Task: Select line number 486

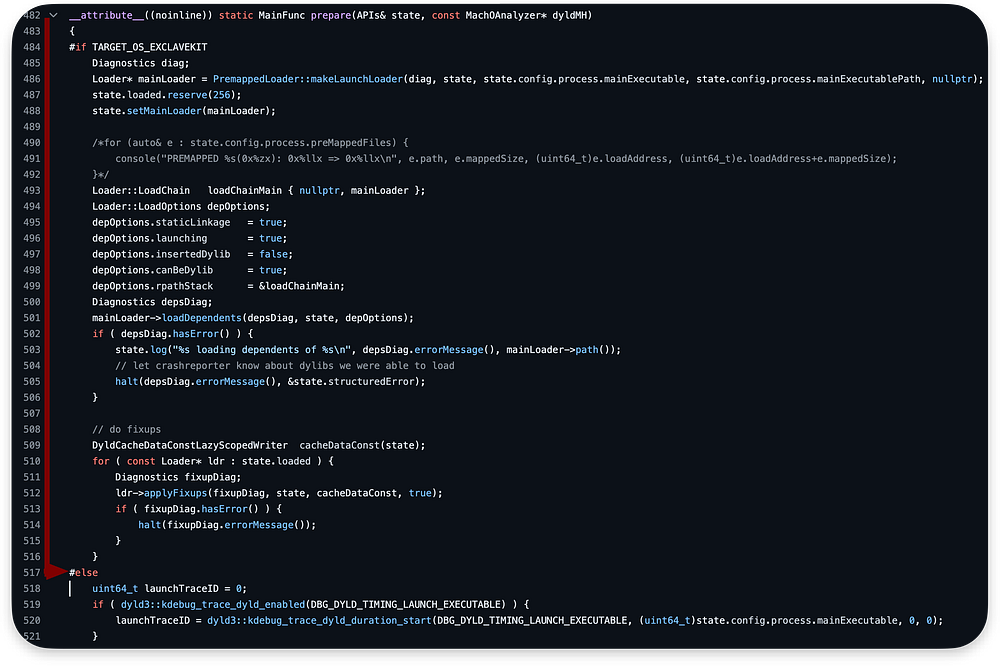Action: pyautogui.click(x=32, y=79)
